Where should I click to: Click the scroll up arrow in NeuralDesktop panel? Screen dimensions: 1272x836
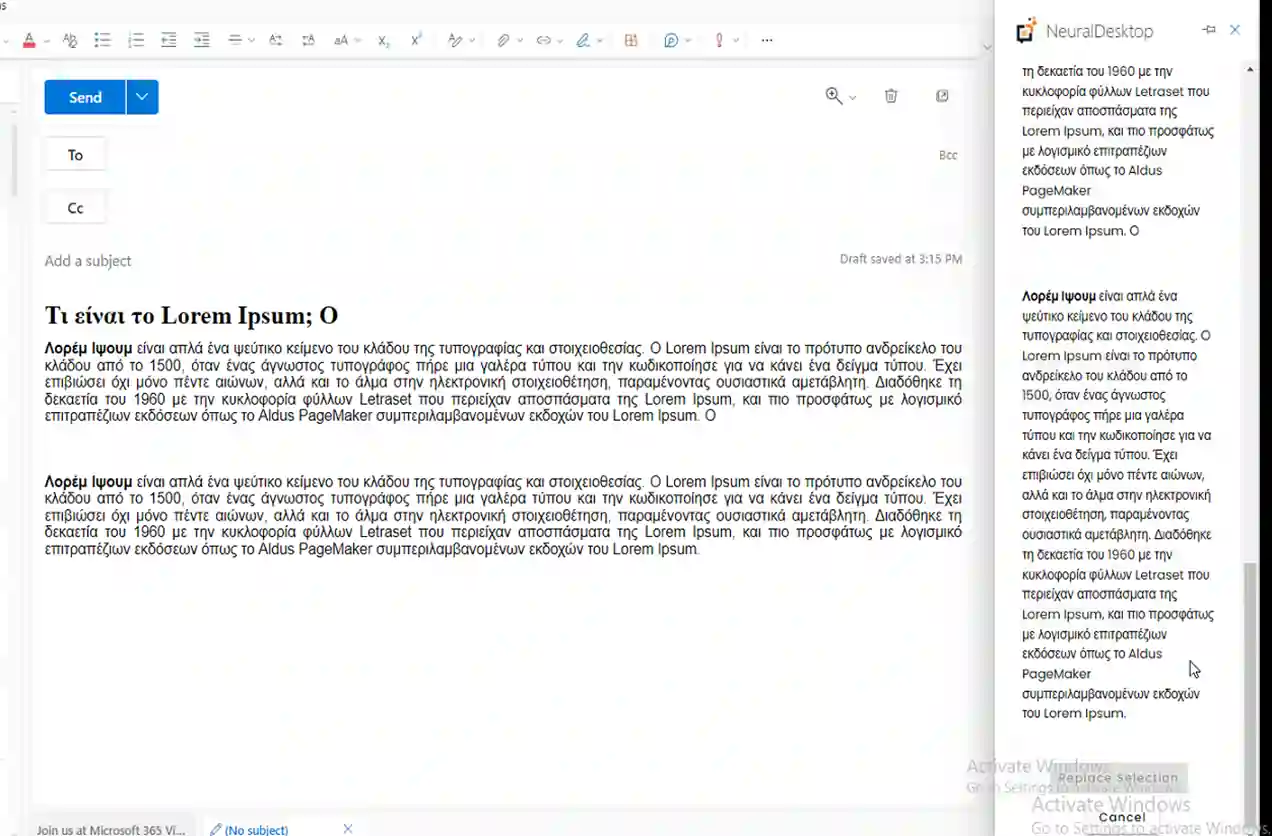(x=1250, y=69)
